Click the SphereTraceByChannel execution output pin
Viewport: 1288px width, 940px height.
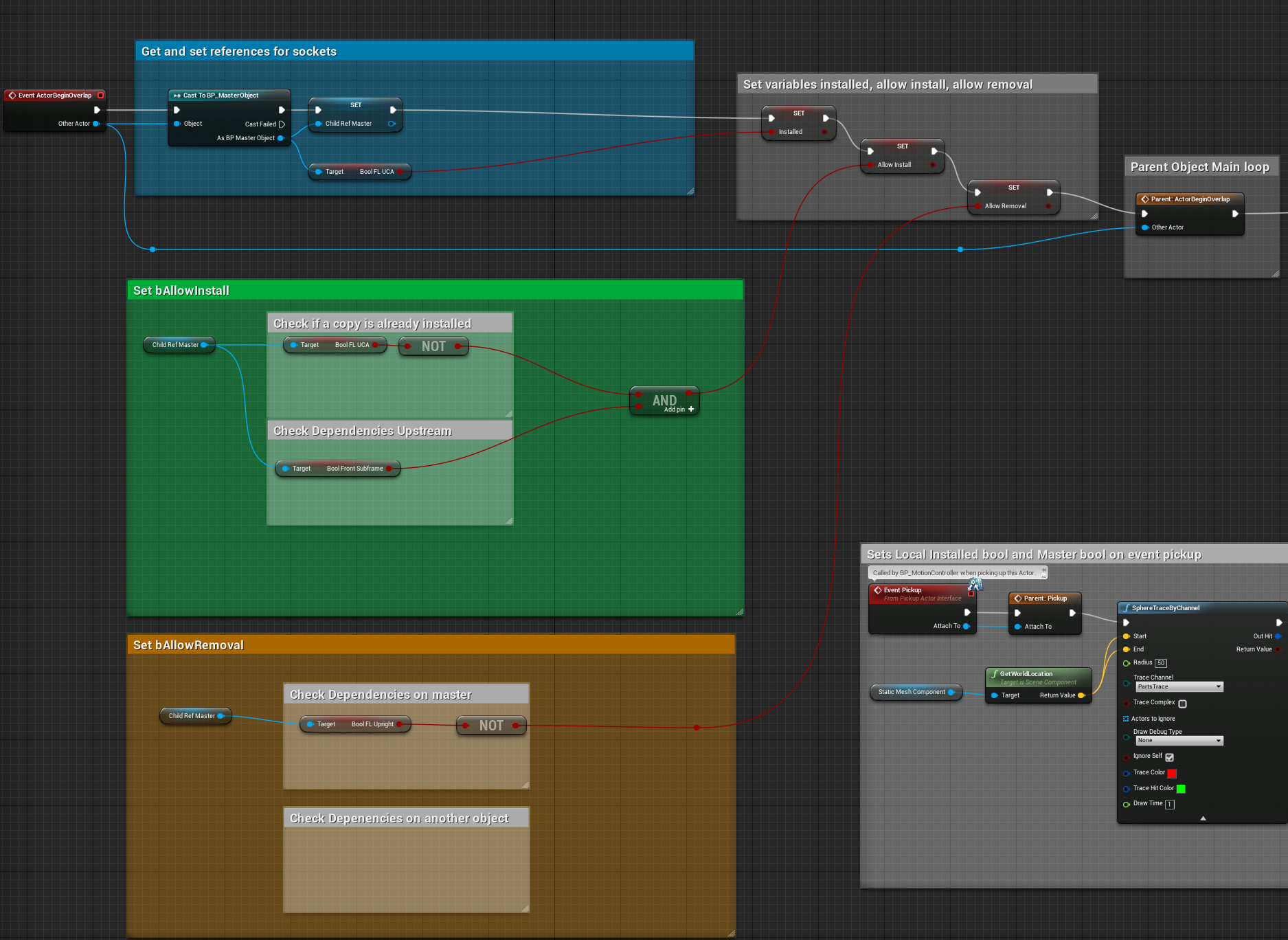[x=1278, y=623]
